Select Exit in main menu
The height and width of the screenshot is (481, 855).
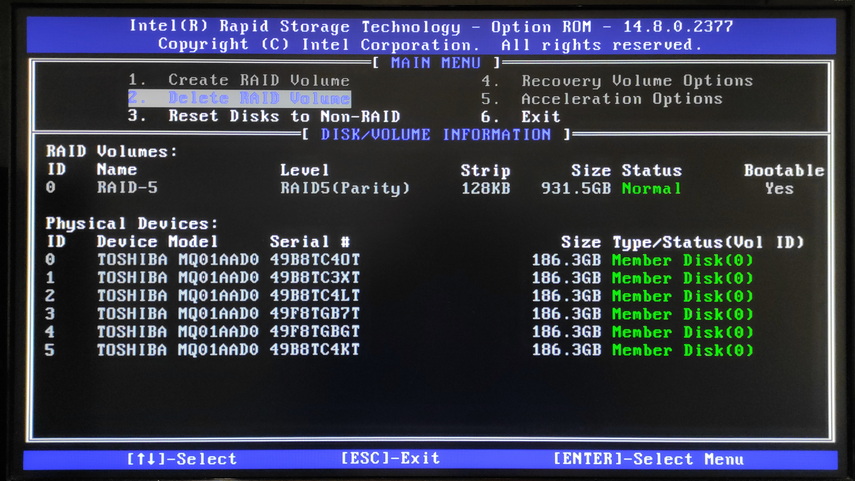pos(521,117)
